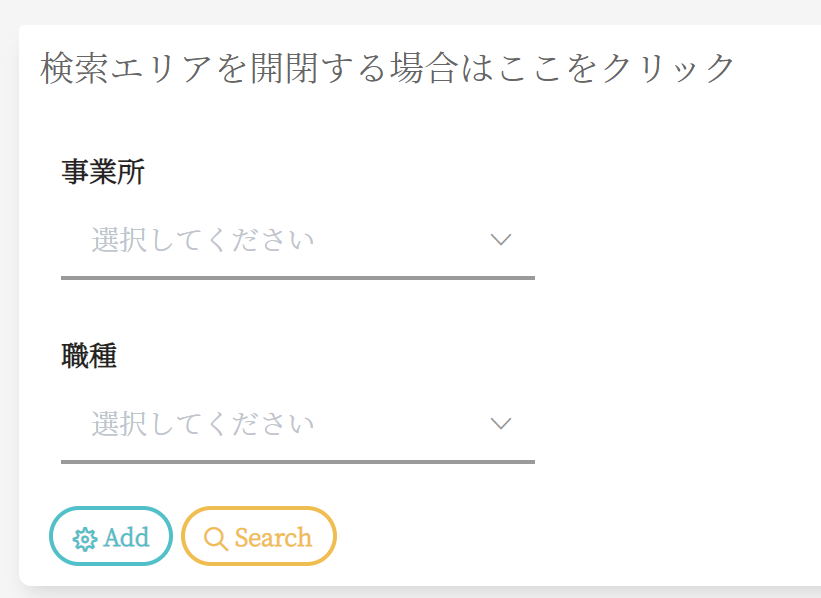Click empty card area right of Search

(580, 538)
